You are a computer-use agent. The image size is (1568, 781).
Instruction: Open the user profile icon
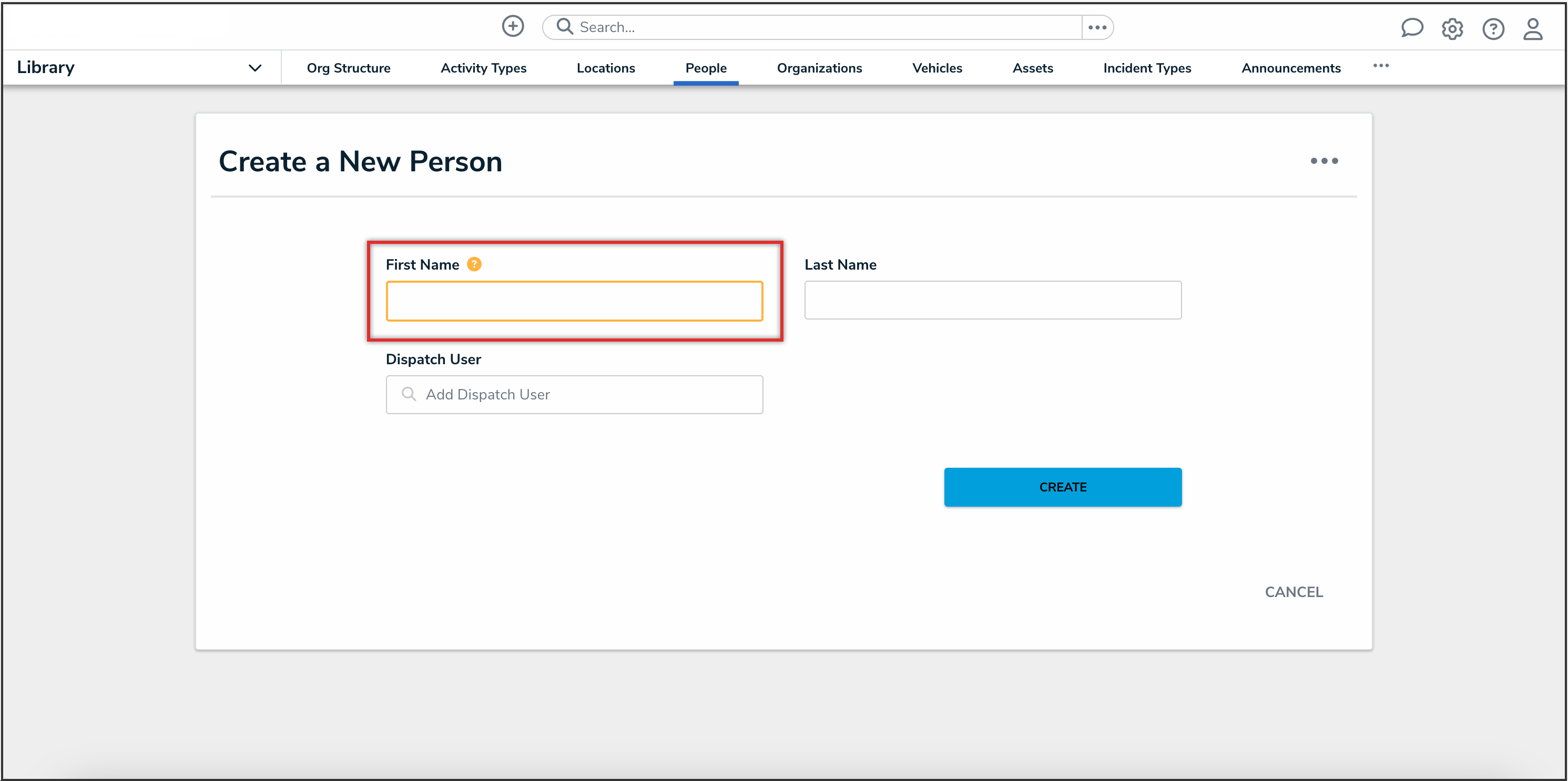coord(1533,28)
